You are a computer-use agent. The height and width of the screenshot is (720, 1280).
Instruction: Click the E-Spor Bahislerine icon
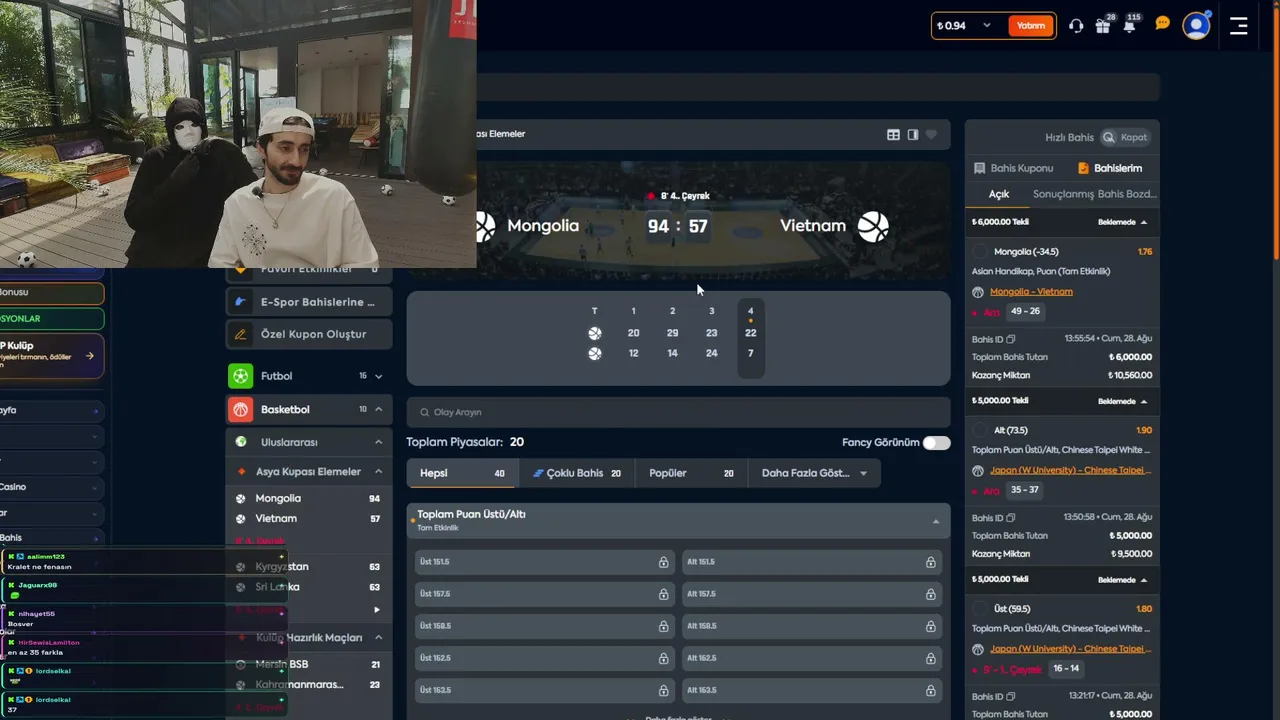tap(240, 301)
